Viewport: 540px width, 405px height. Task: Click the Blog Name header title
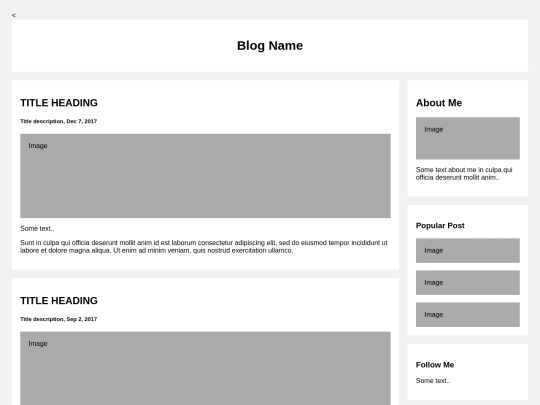click(270, 46)
